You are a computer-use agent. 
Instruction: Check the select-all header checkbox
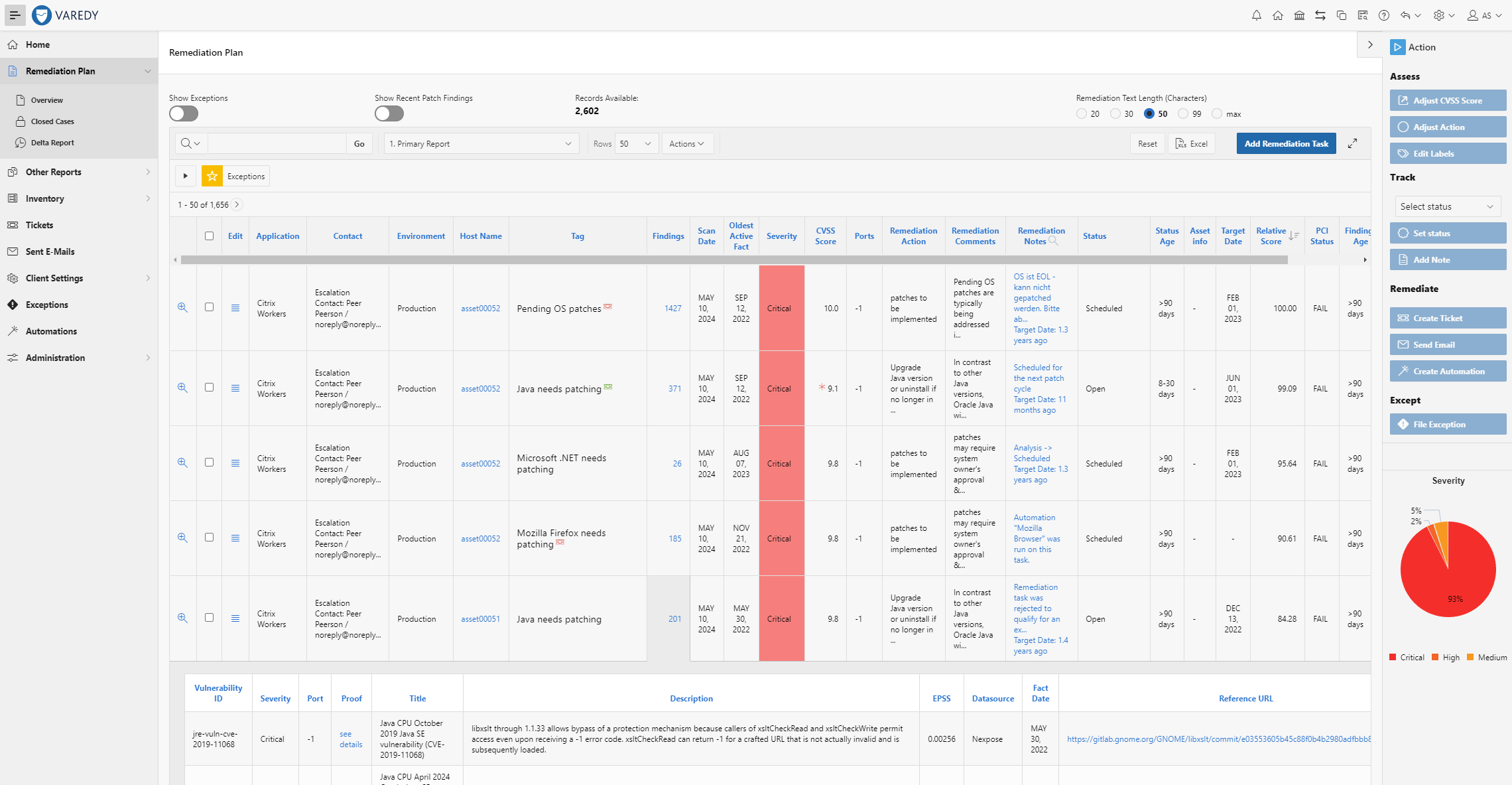(209, 236)
